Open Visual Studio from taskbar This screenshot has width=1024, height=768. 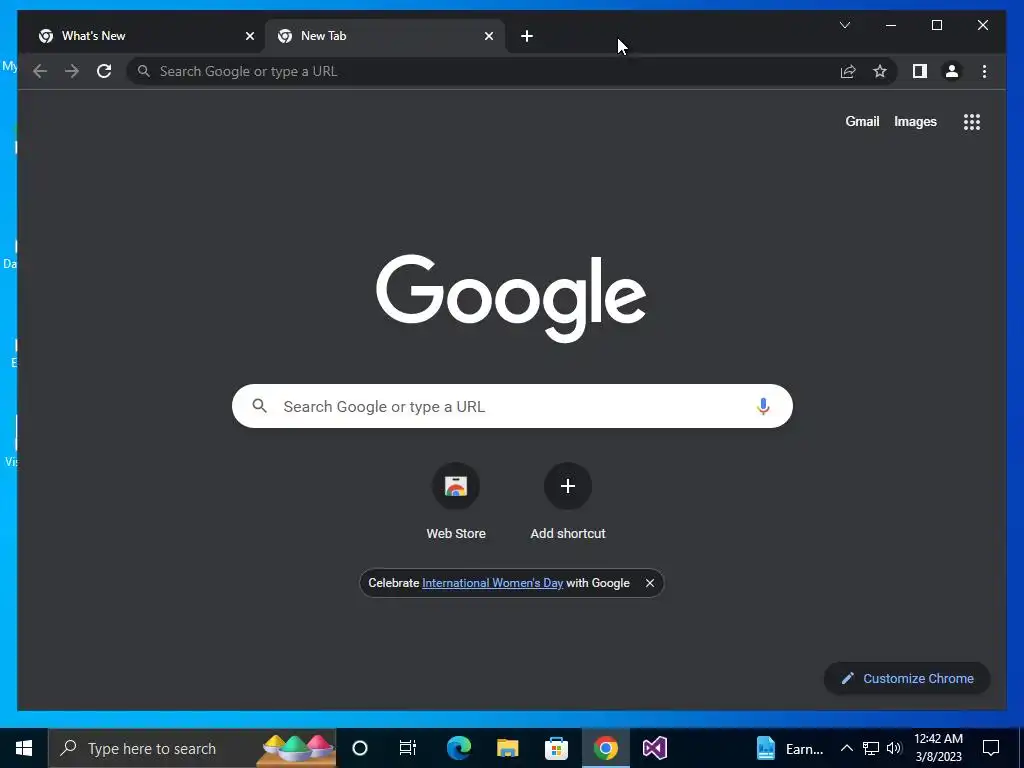[x=654, y=748]
